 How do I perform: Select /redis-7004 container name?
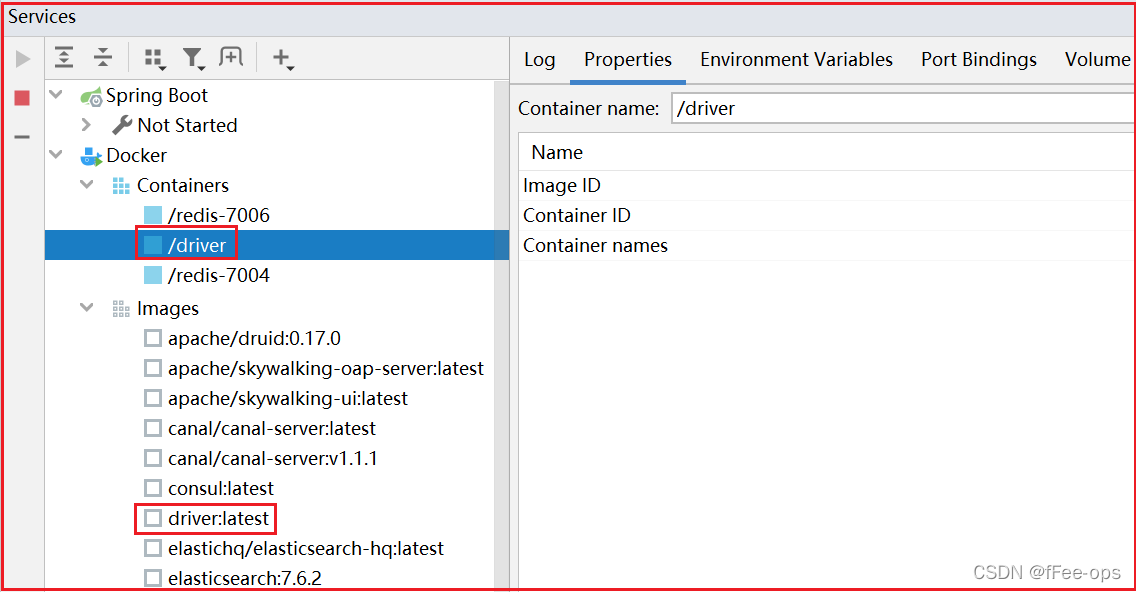point(219,275)
